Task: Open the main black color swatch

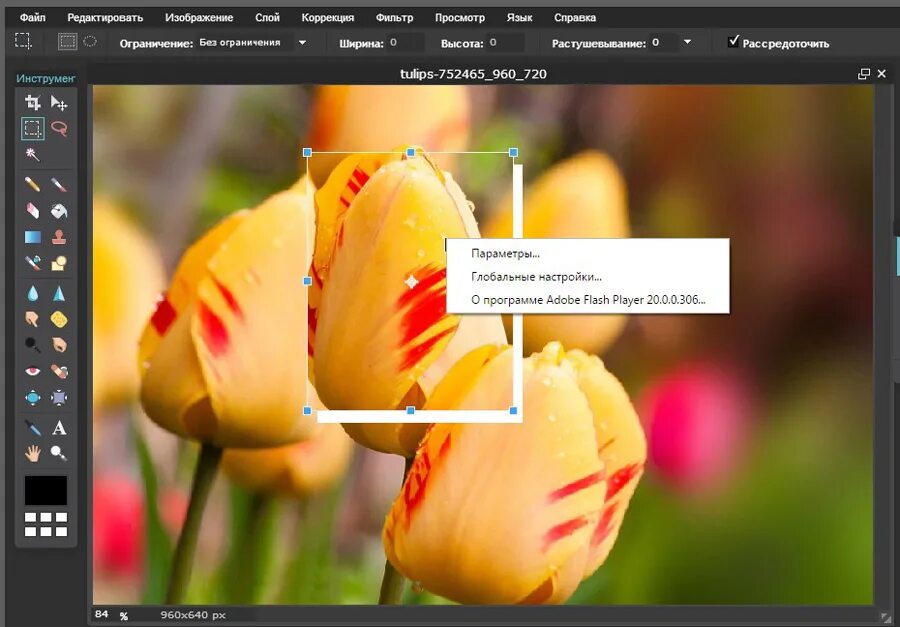Action: [x=46, y=490]
